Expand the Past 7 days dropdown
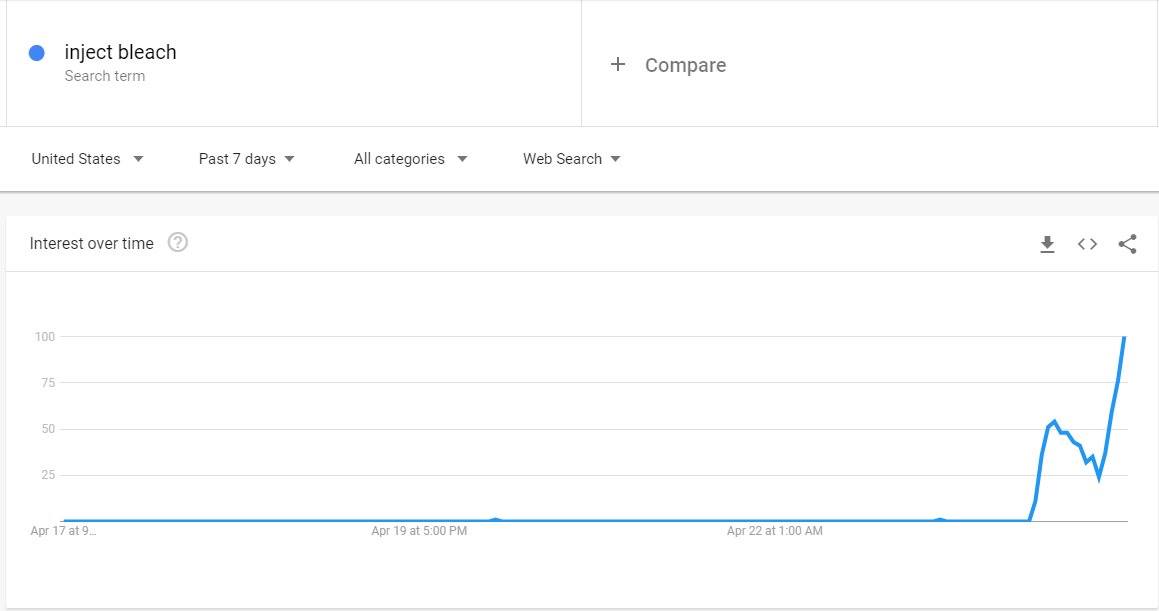 [246, 159]
